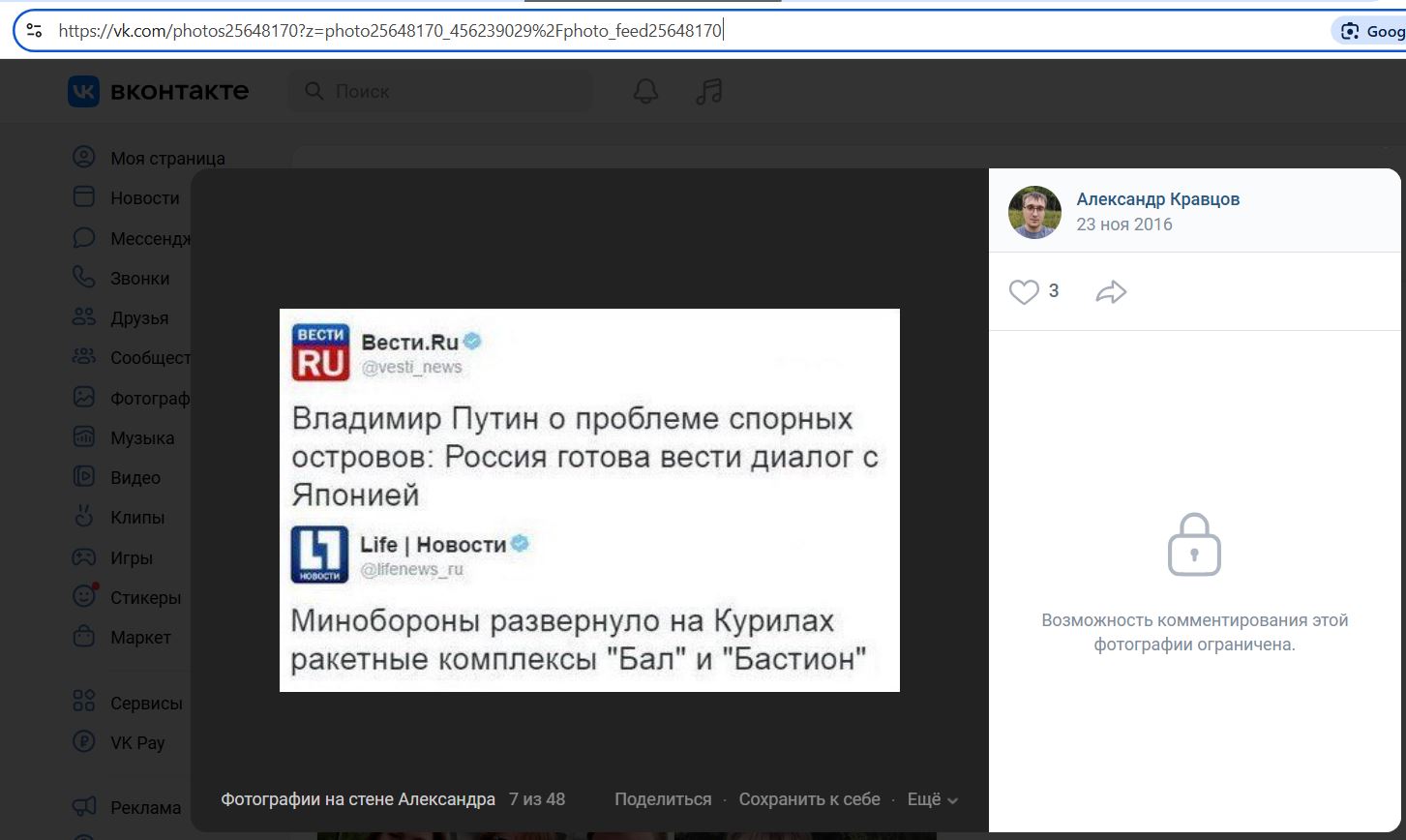
Task: Click the Сообщества groups icon
Action: point(84,356)
